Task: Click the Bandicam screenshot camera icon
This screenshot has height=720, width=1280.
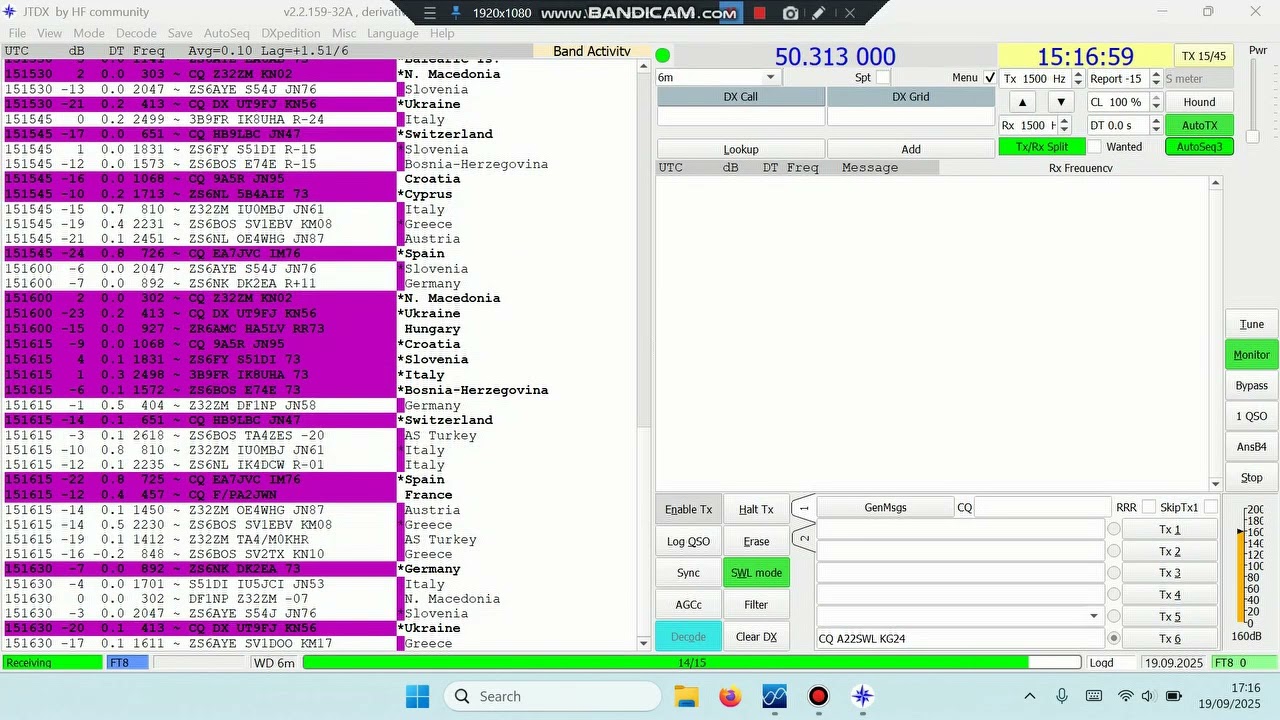Action: pyautogui.click(x=790, y=13)
